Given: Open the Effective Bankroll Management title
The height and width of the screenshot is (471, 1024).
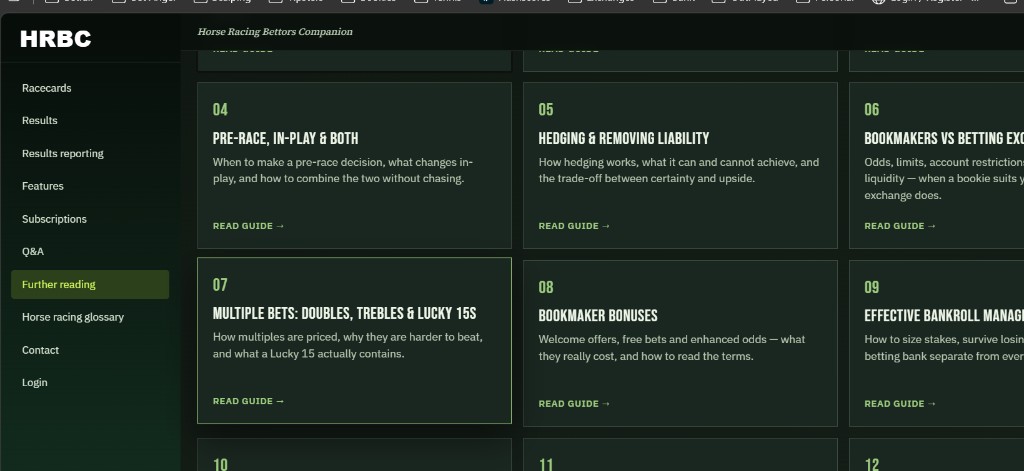Looking at the screenshot, I should coord(944,316).
